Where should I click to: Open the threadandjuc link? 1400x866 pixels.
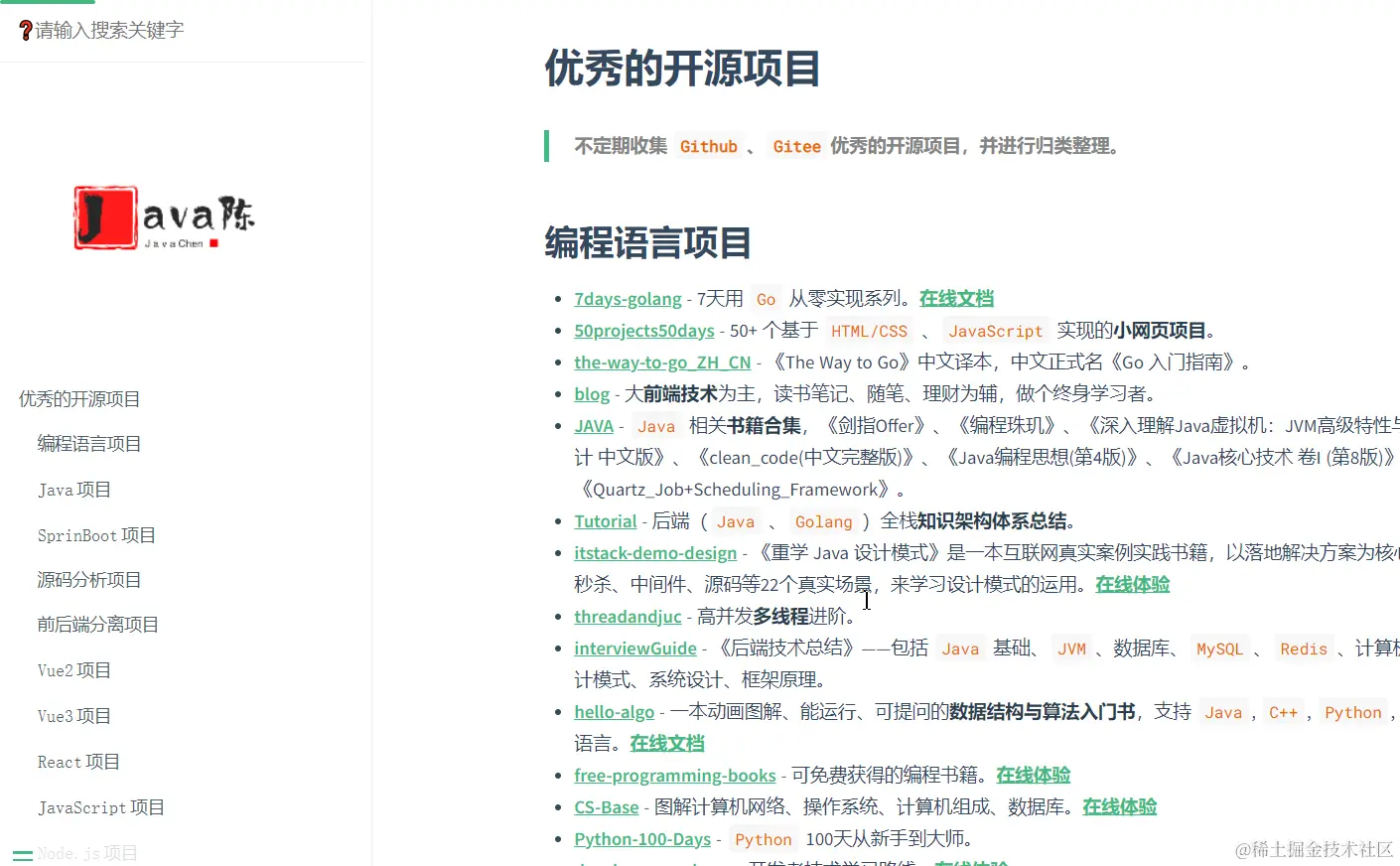coord(628,617)
